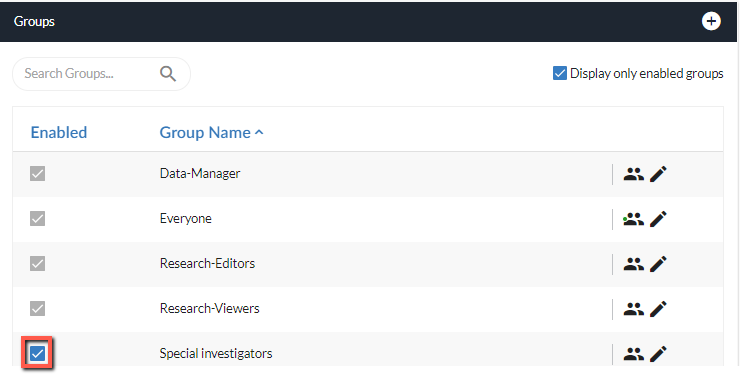
Task: Select the Special investigators group name
Action: 216,353
